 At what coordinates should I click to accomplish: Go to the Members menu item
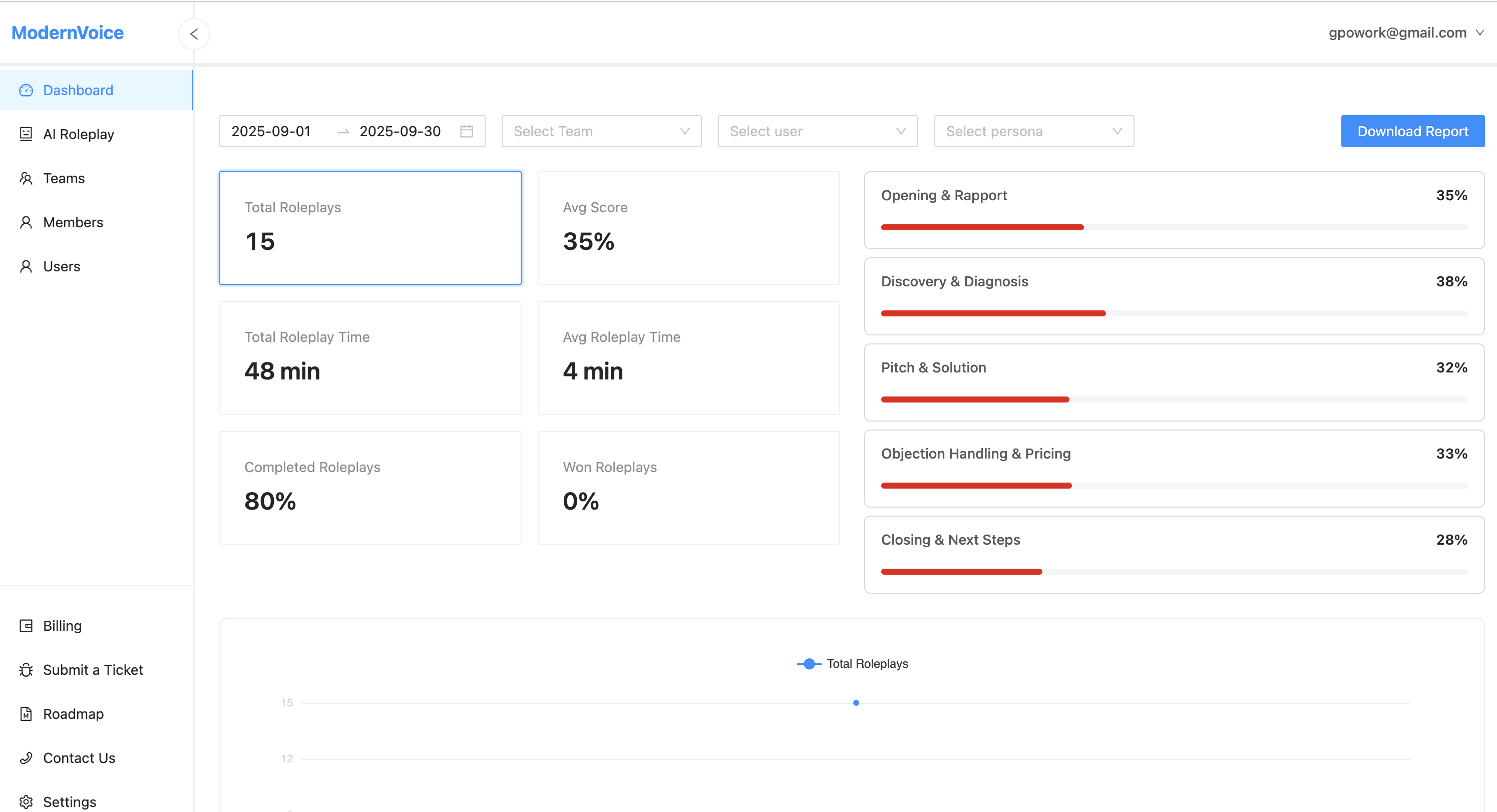73,223
